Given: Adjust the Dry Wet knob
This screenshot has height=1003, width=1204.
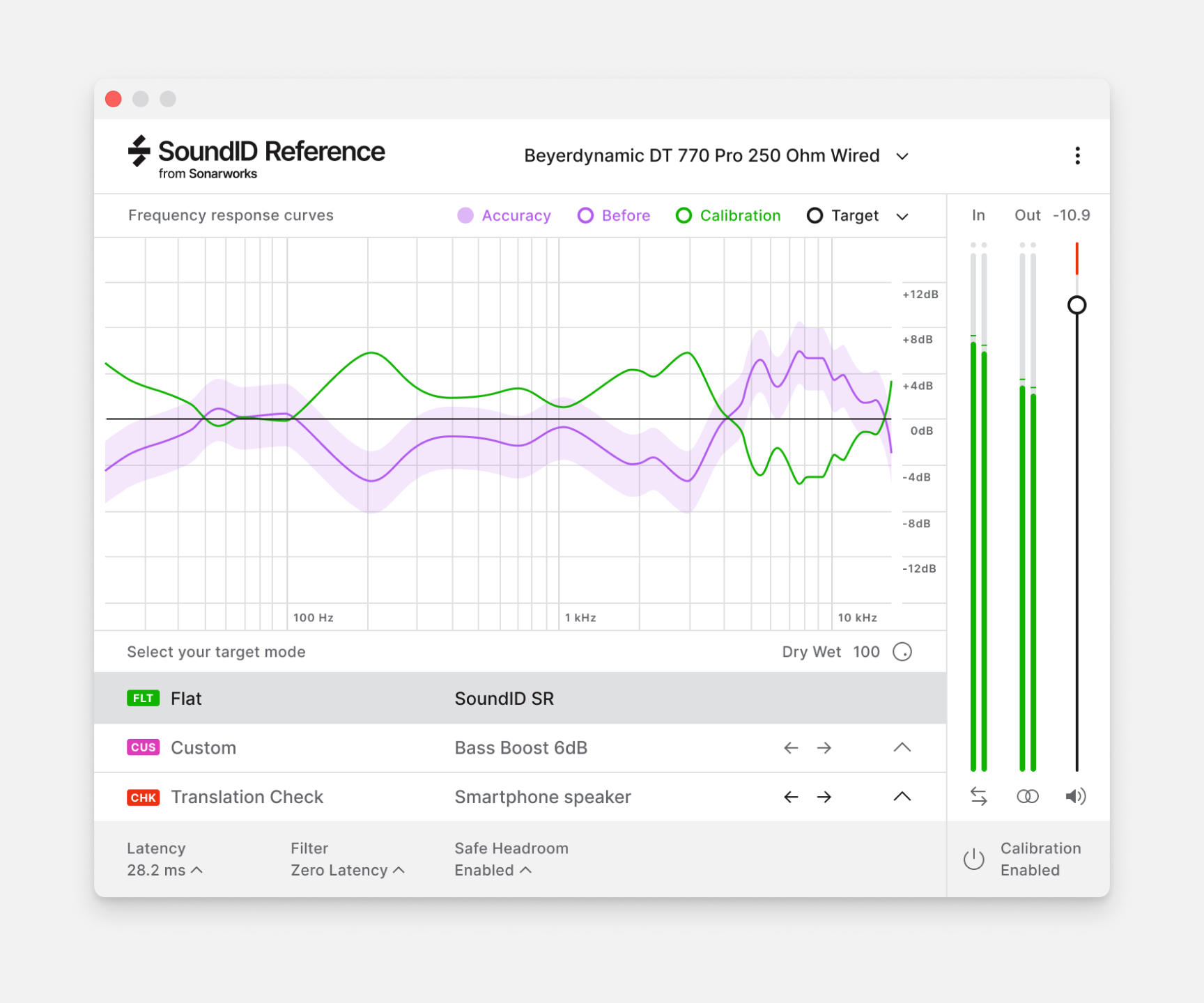Looking at the screenshot, I should coord(903,651).
